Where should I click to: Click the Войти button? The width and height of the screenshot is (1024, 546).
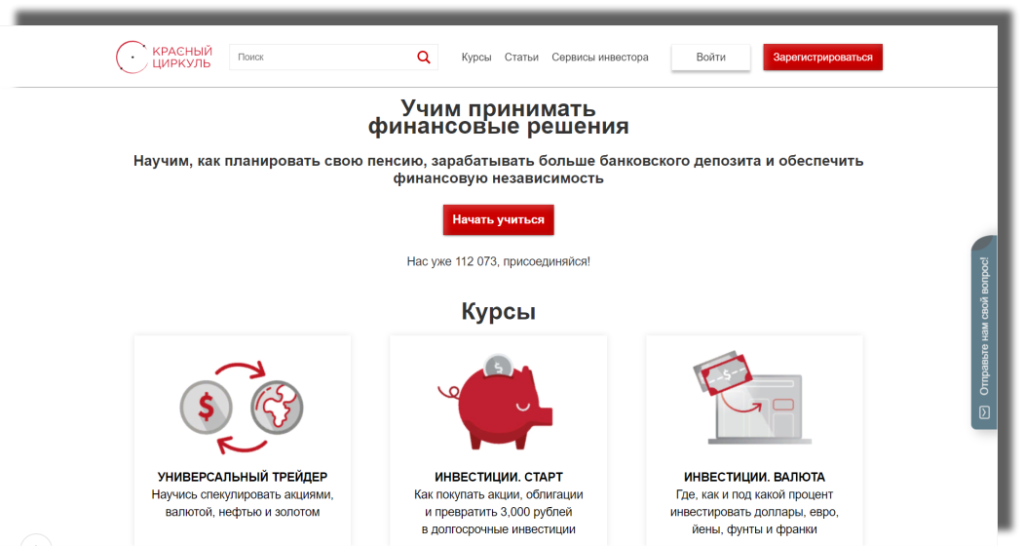[711, 57]
